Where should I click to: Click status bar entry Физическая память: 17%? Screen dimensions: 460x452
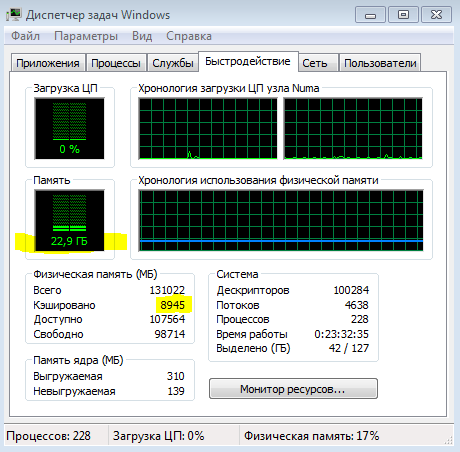pos(311,436)
